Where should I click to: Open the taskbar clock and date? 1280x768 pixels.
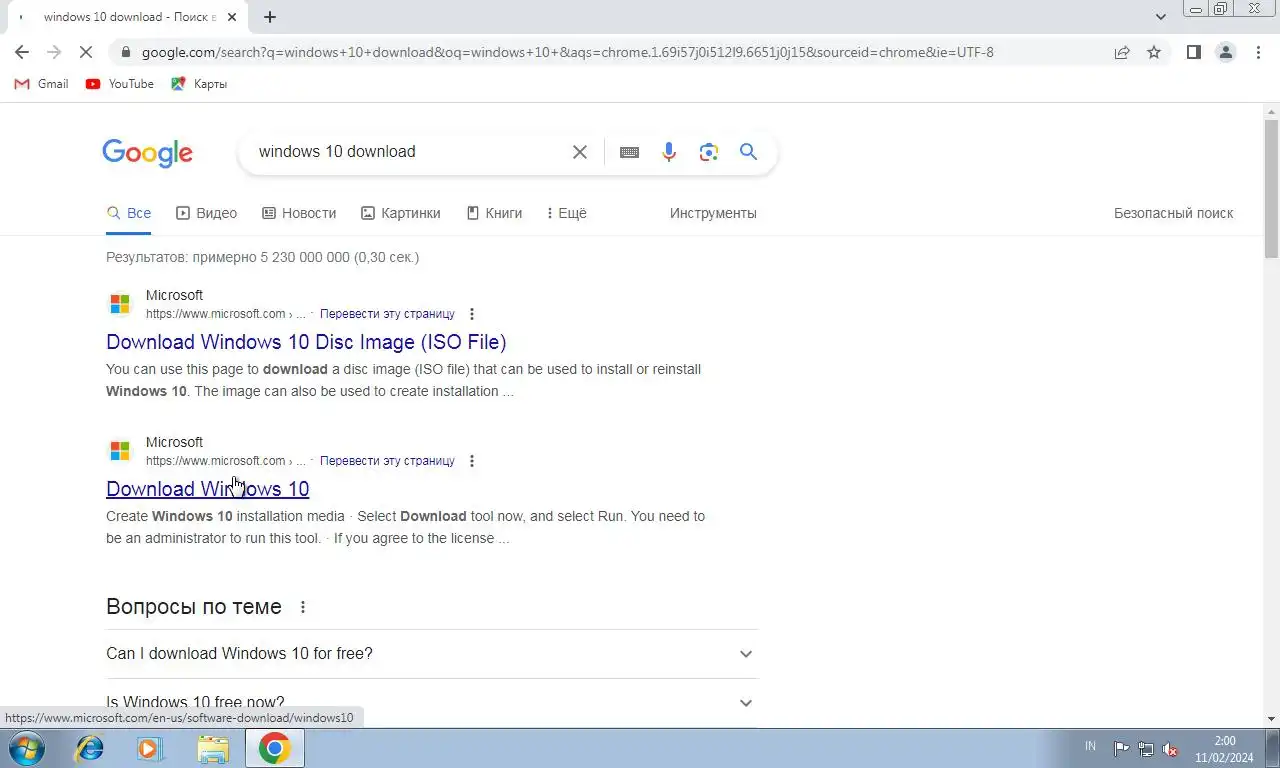coord(1224,749)
